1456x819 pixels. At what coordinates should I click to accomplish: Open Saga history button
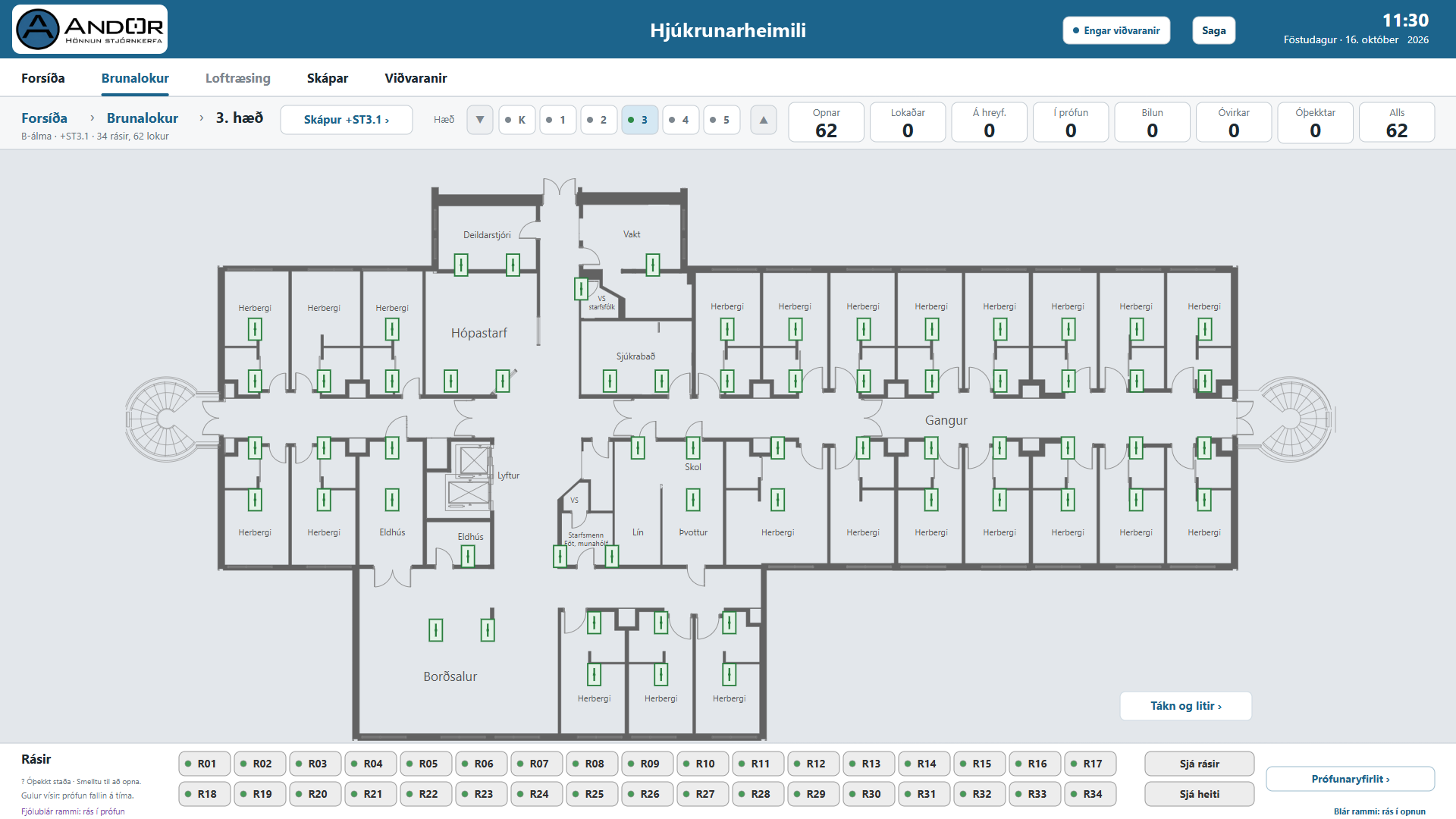pyautogui.click(x=1214, y=30)
